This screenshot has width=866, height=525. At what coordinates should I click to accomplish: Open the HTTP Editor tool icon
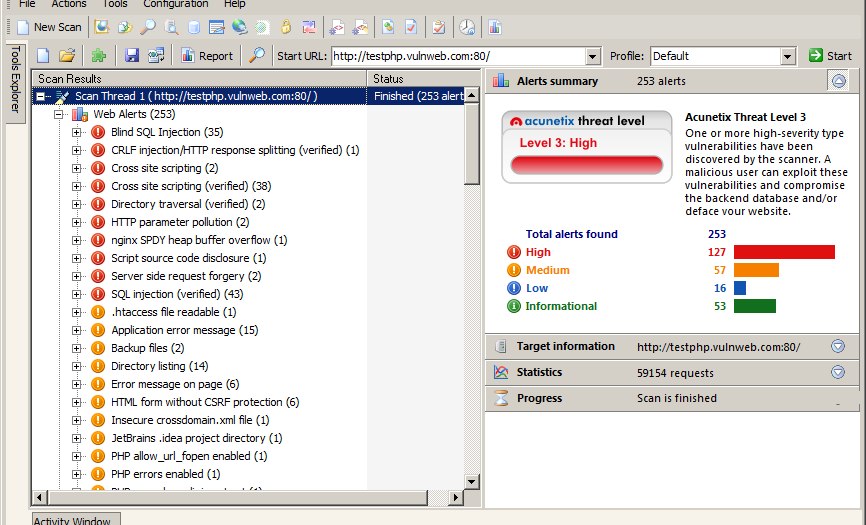pyautogui.click(x=216, y=26)
